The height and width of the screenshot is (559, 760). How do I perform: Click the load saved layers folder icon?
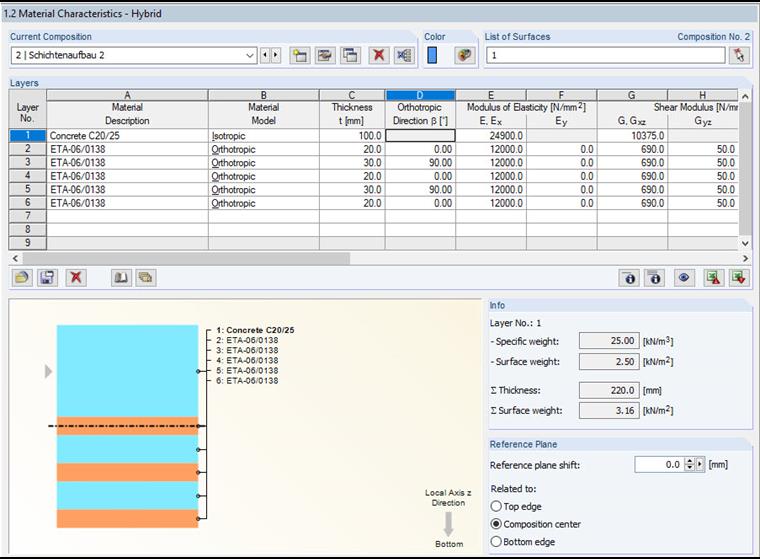[x=22, y=278]
